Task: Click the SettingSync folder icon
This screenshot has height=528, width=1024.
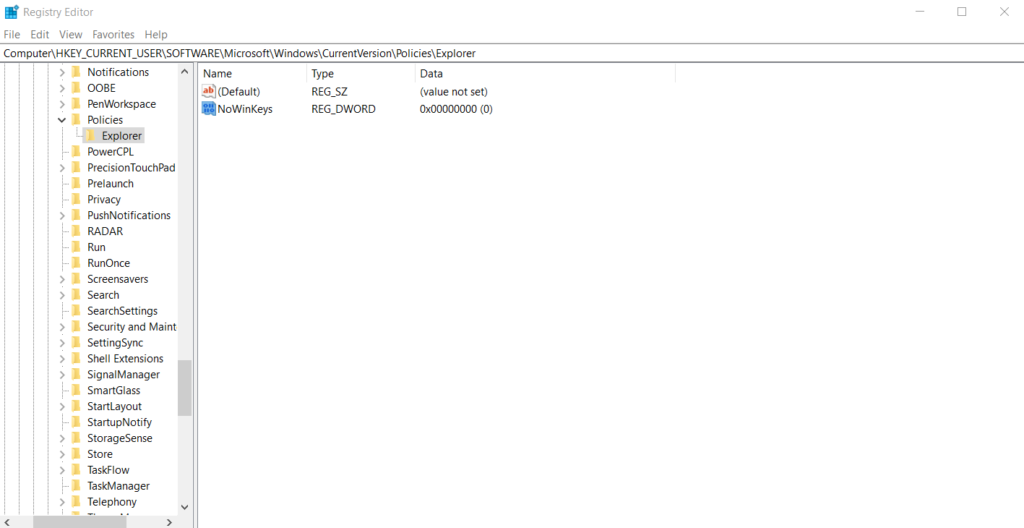Action: (76, 342)
